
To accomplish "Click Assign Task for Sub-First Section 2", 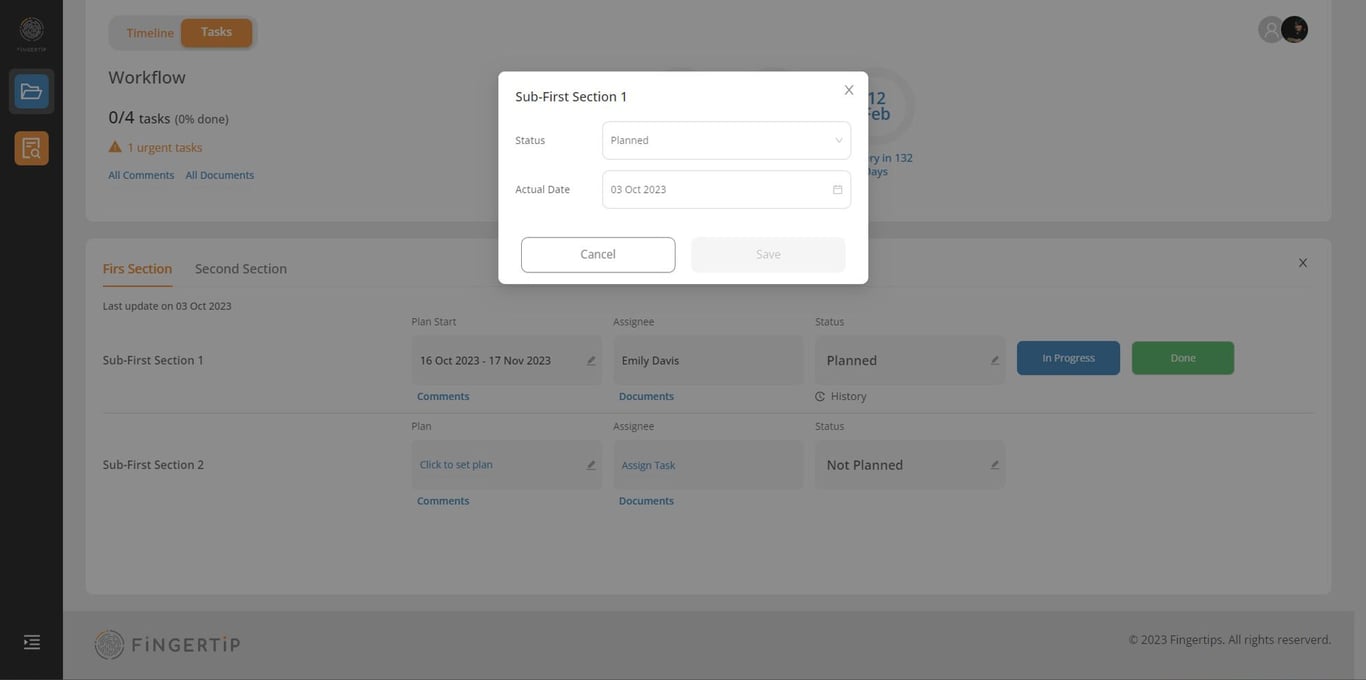I will pyautogui.click(x=648, y=465).
